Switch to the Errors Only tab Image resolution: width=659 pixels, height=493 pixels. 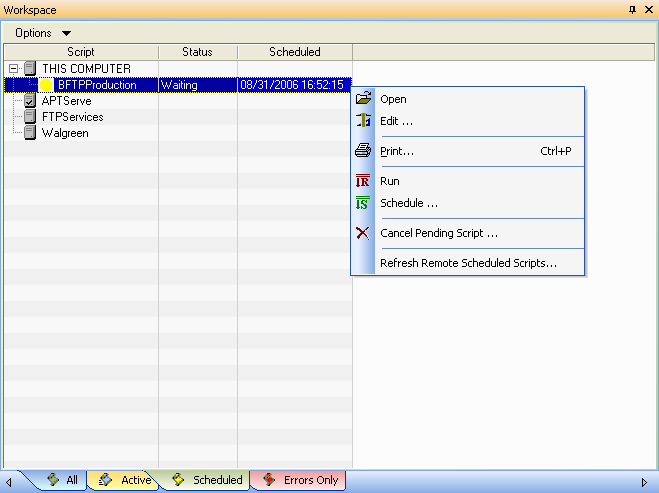tap(299, 480)
